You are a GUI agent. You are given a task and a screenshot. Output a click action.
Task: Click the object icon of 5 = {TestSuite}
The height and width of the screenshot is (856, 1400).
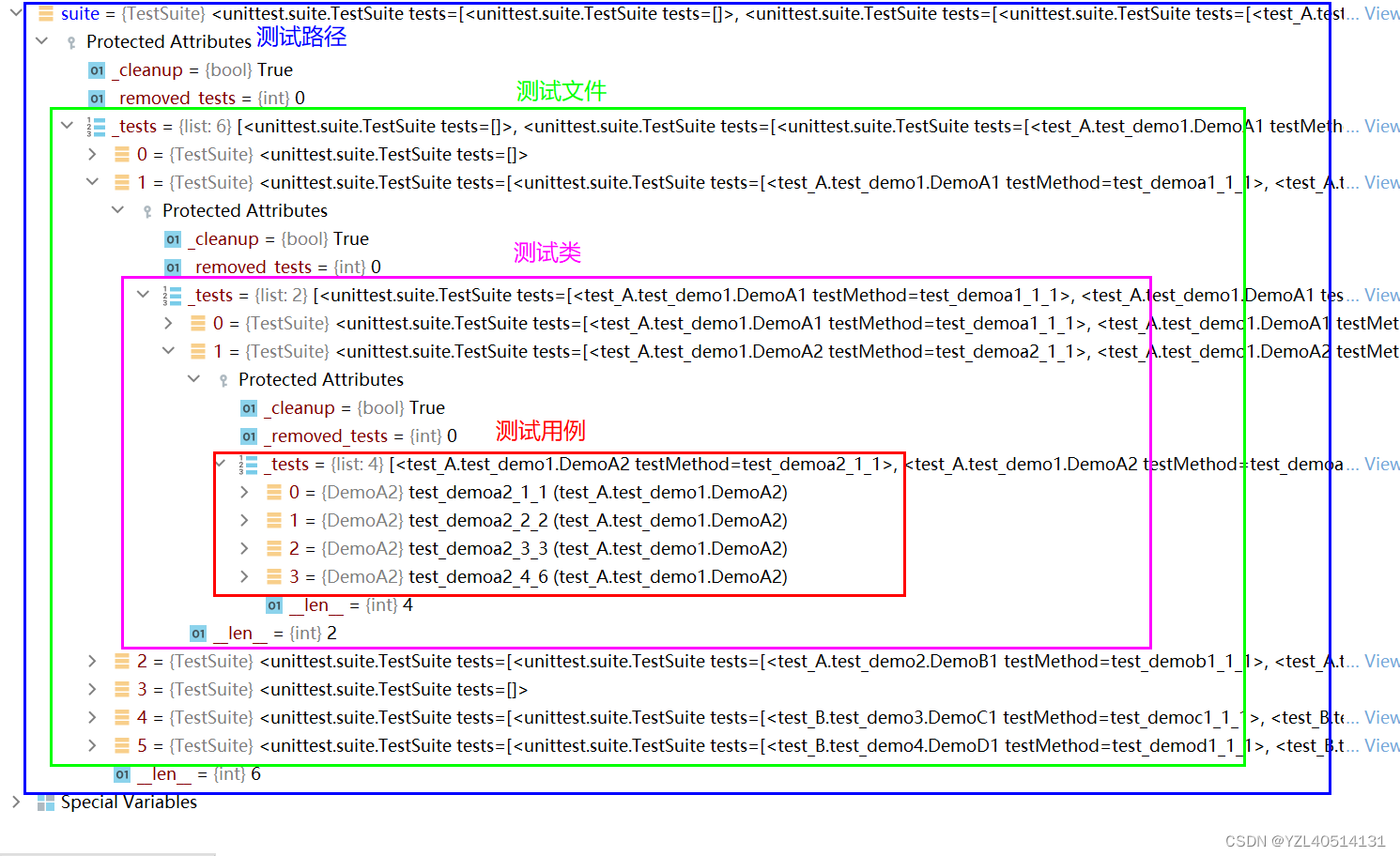click(121, 746)
